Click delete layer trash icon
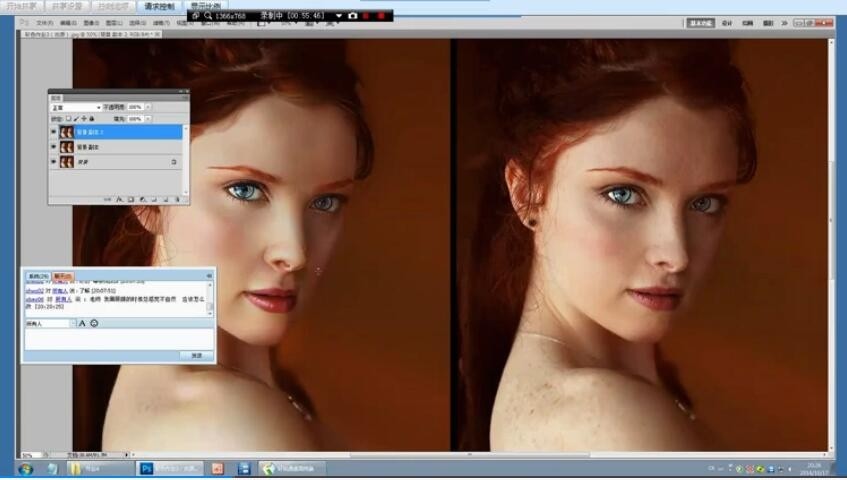 (x=177, y=200)
